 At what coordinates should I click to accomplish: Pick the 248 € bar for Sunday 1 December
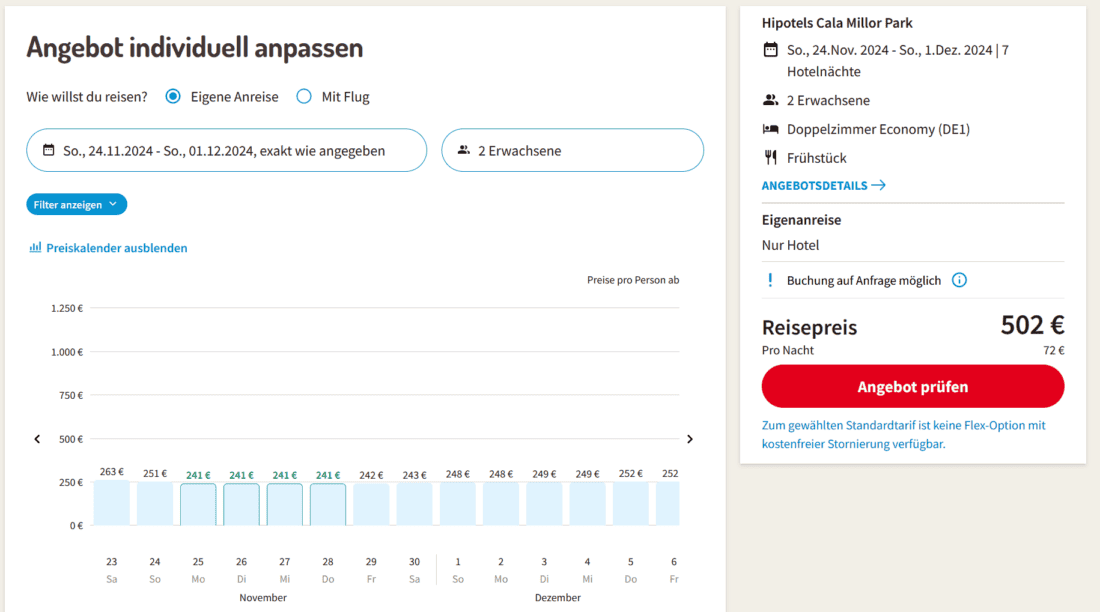tap(458, 504)
